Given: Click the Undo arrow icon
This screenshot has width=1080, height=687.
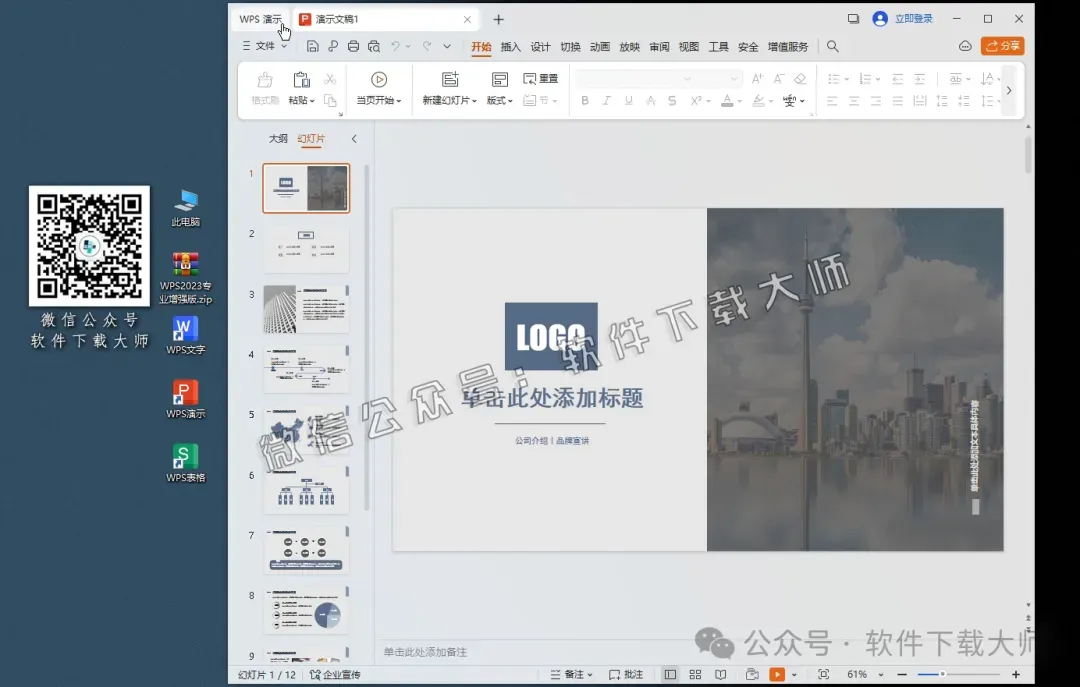Looking at the screenshot, I should tap(395, 46).
